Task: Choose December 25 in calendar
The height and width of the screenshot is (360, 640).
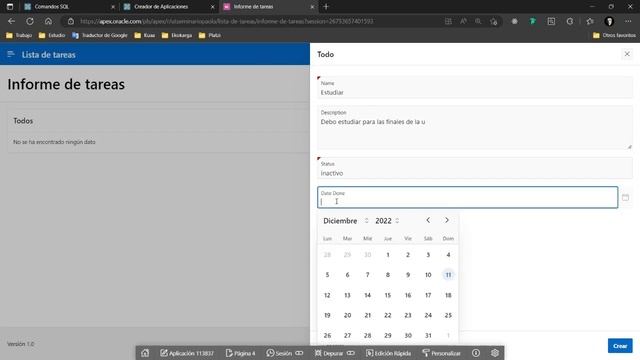Action: (x=448, y=315)
